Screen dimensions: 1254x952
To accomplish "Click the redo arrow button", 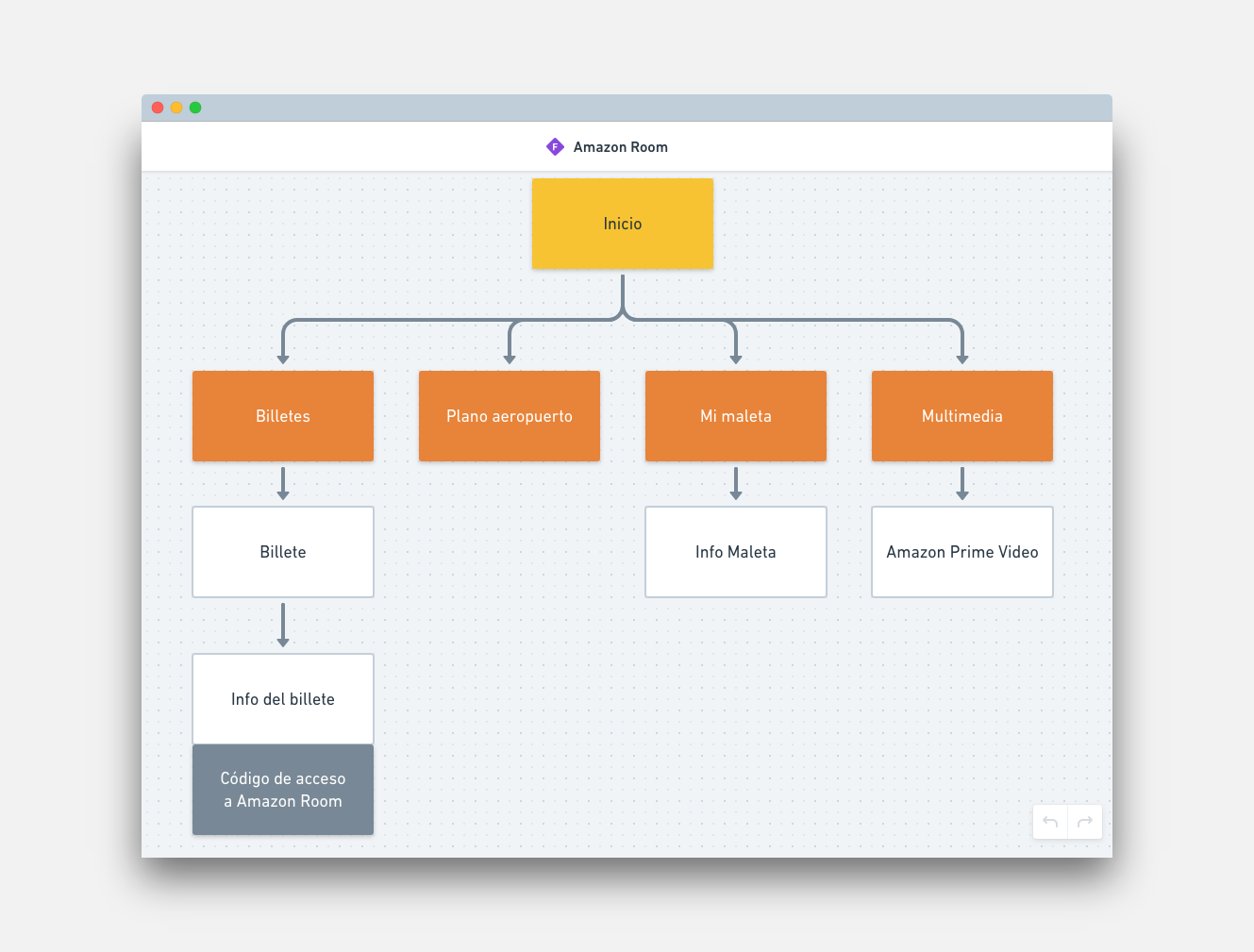I will (1085, 822).
